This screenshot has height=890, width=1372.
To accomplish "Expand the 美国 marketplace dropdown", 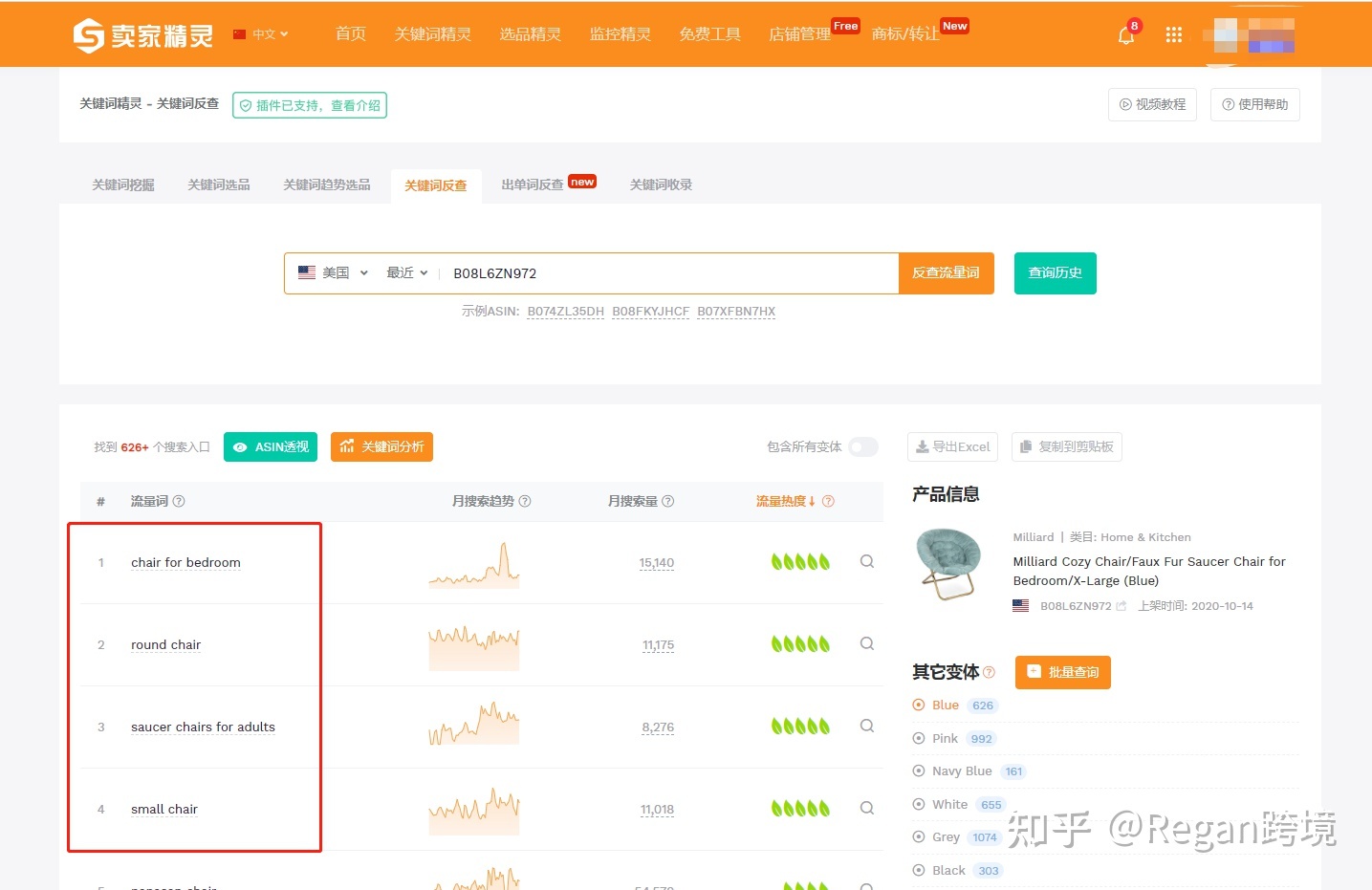I will click(x=333, y=273).
